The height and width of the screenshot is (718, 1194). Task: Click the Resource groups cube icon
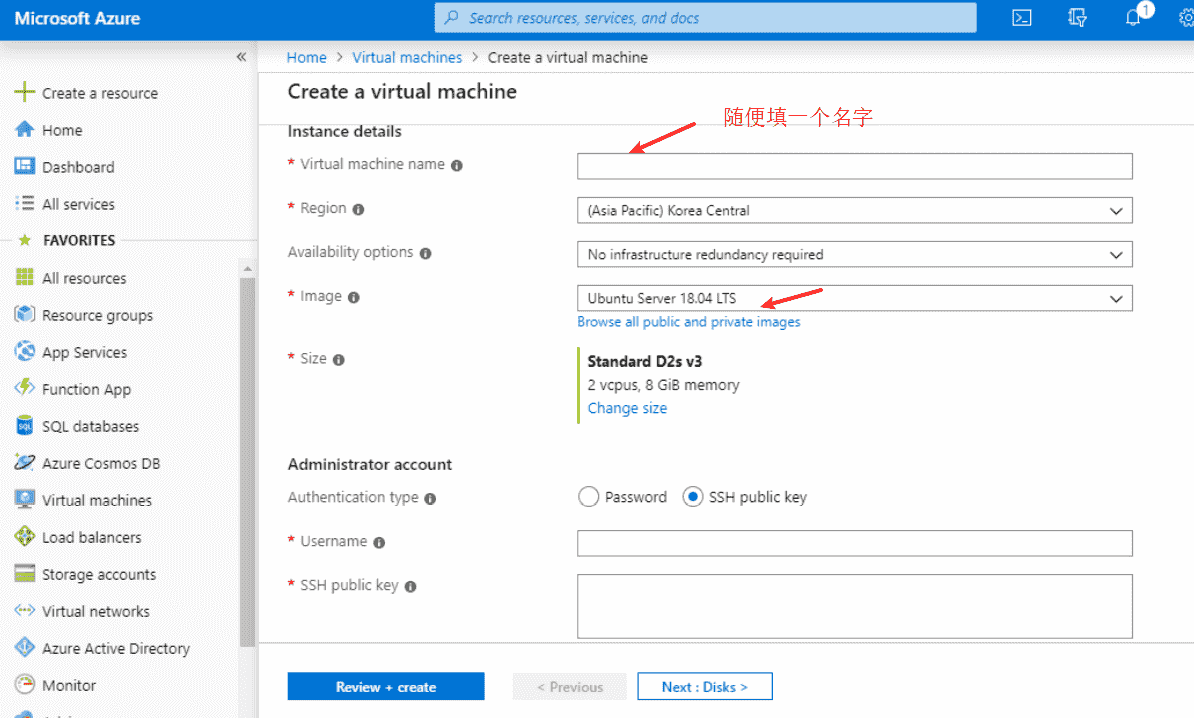point(24,314)
